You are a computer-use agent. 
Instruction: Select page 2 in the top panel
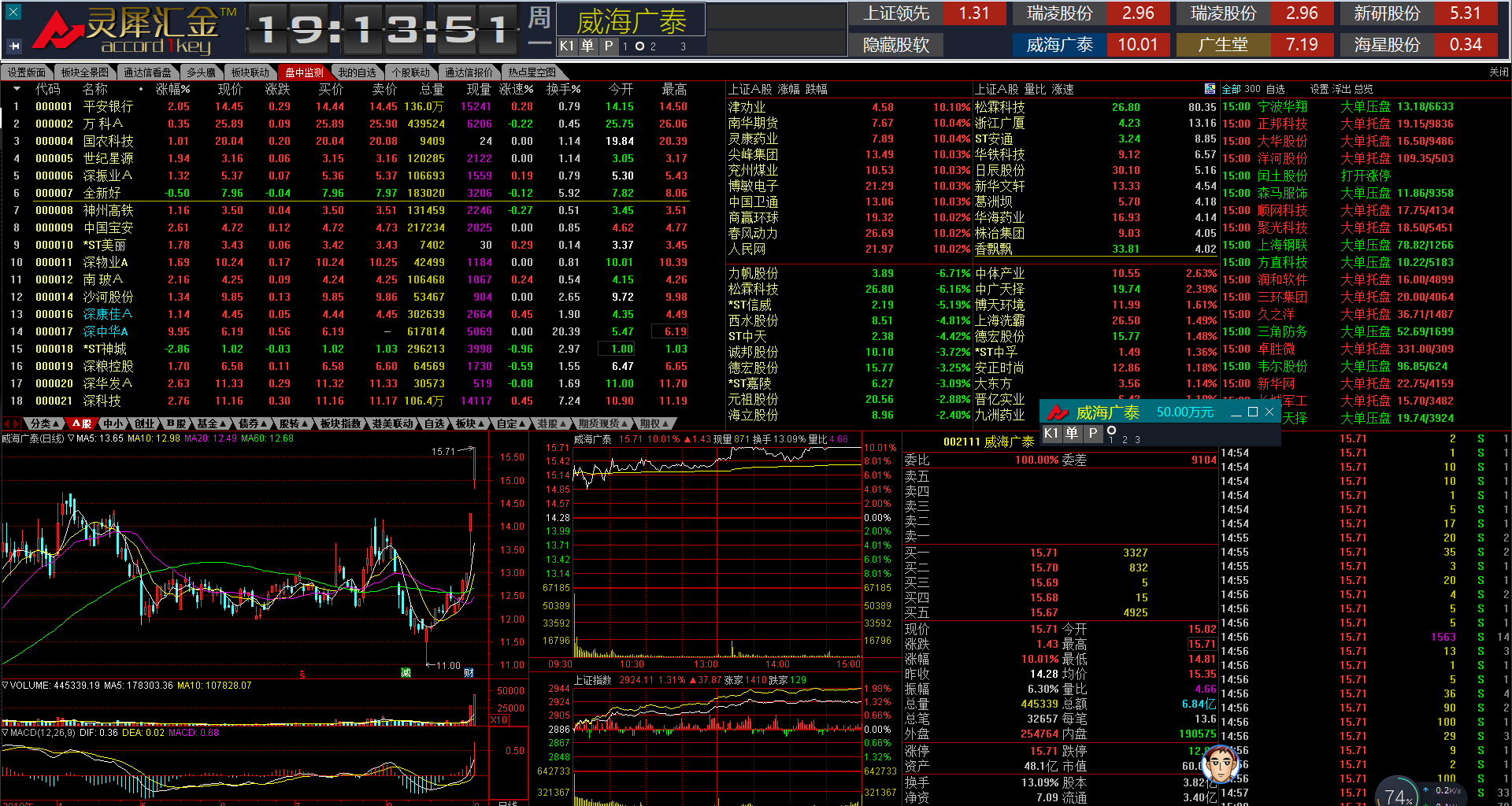pyautogui.click(x=653, y=47)
